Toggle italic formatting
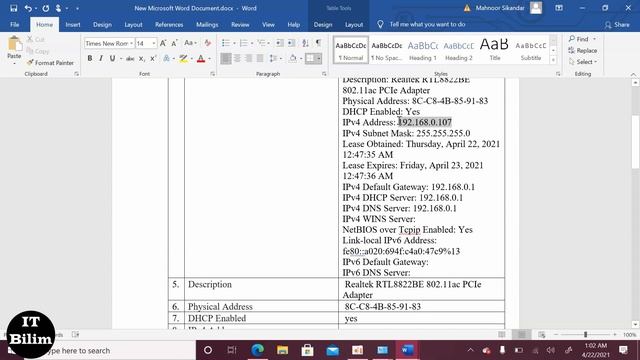This screenshot has width=640, height=360. pyautogui.click(x=101, y=59)
